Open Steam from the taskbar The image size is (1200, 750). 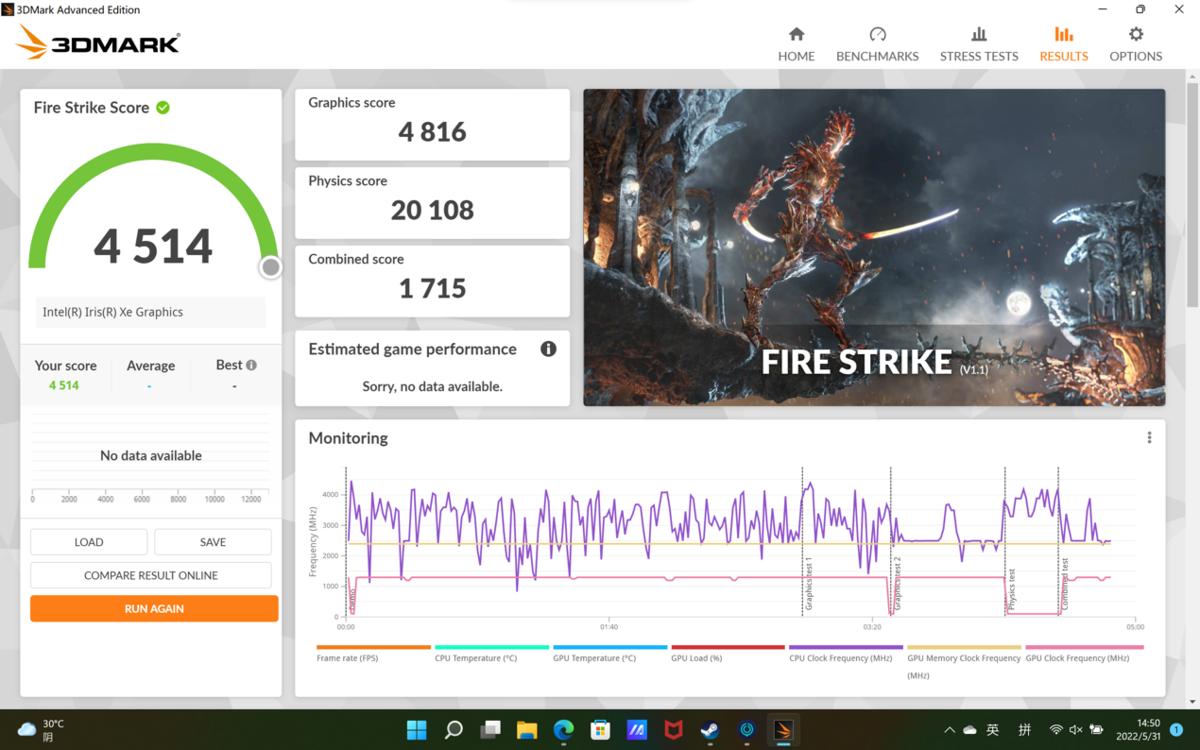(708, 730)
